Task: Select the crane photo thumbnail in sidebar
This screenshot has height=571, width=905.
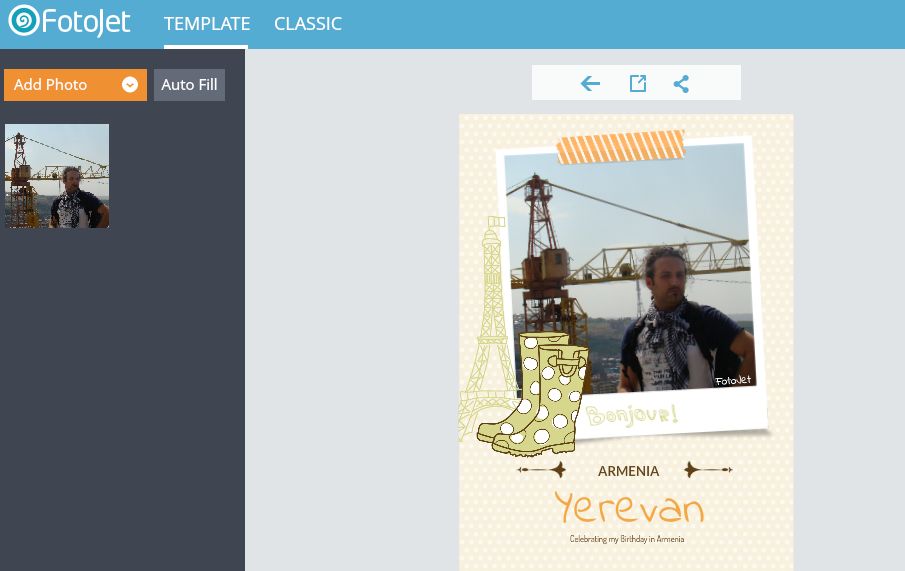Action: point(57,176)
